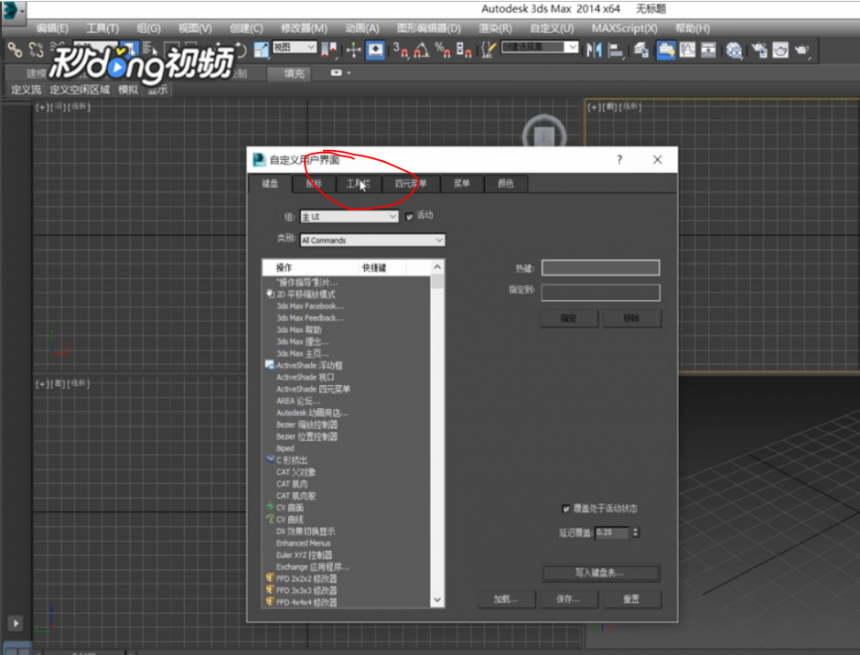
Task: Open the Render Setup icon
Action: [759, 50]
